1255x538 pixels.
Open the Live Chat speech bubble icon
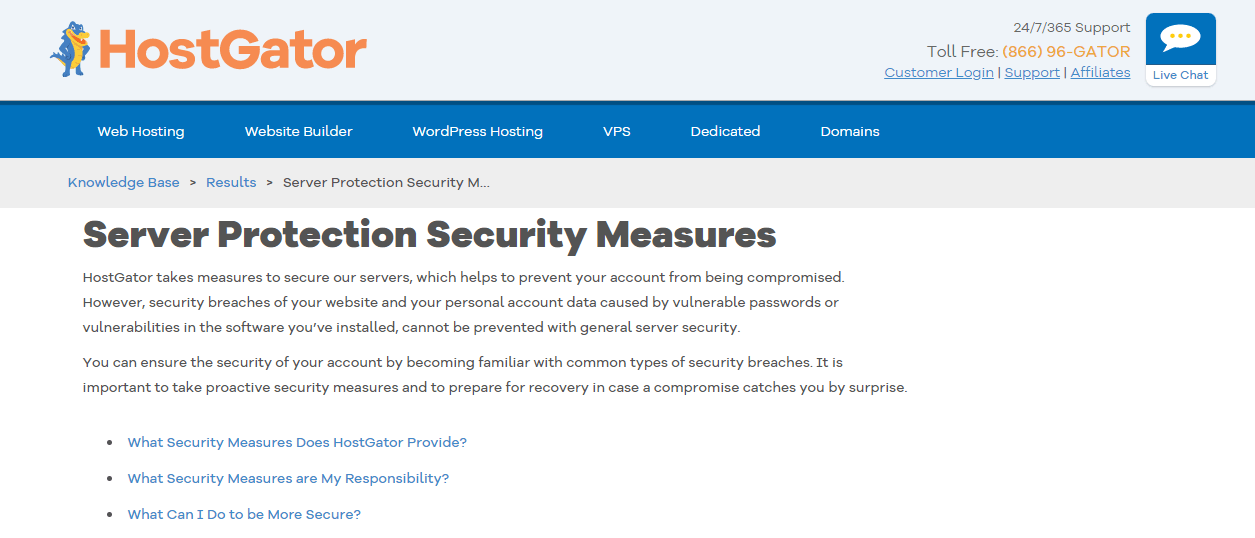1180,39
